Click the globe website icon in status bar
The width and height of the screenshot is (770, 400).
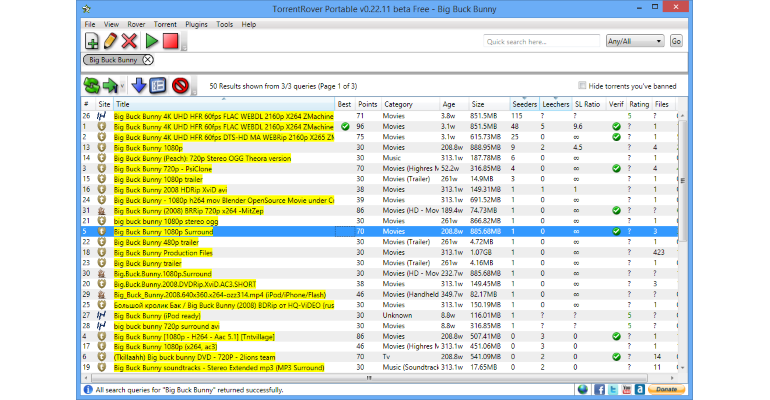pyautogui.click(x=583, y=389)
